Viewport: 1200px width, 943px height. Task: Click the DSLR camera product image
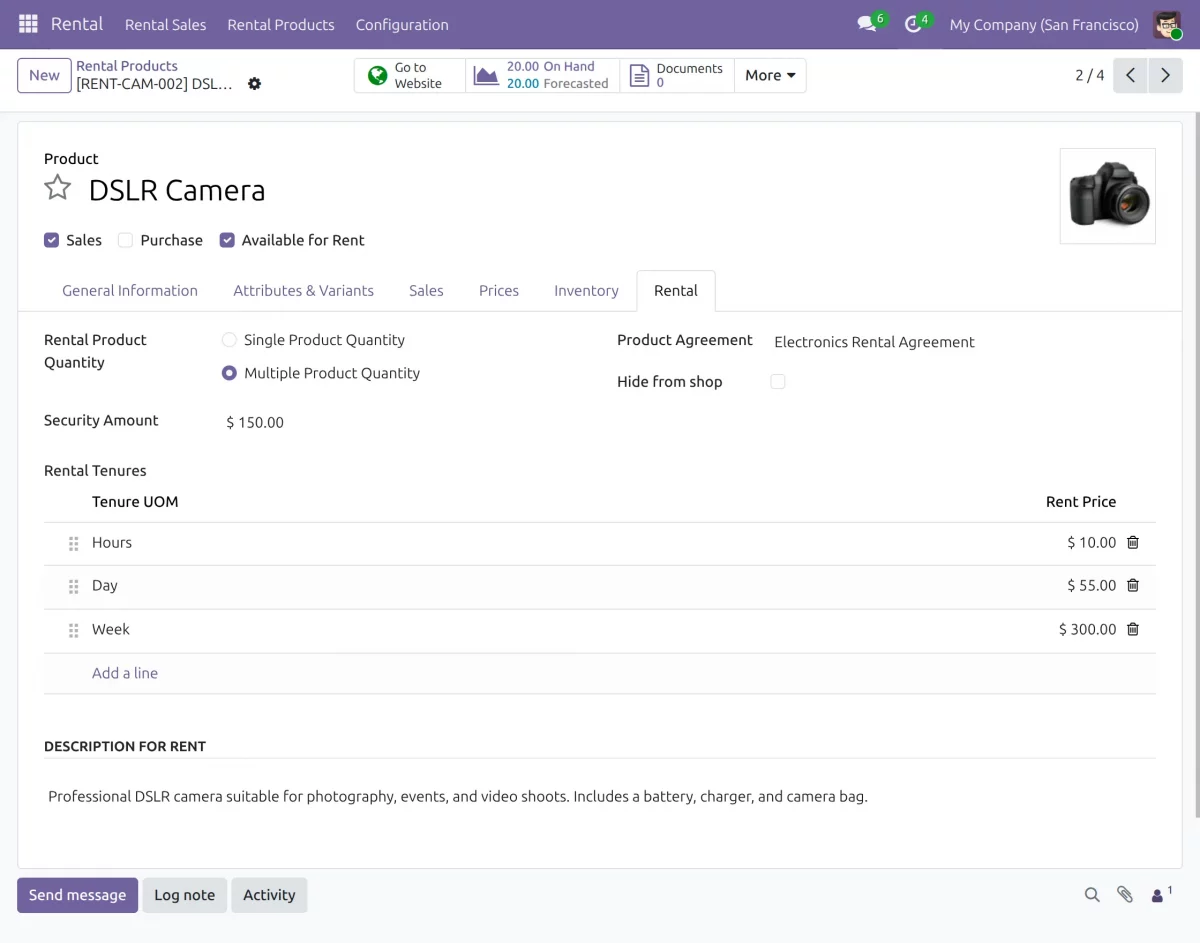point(1108,196)
